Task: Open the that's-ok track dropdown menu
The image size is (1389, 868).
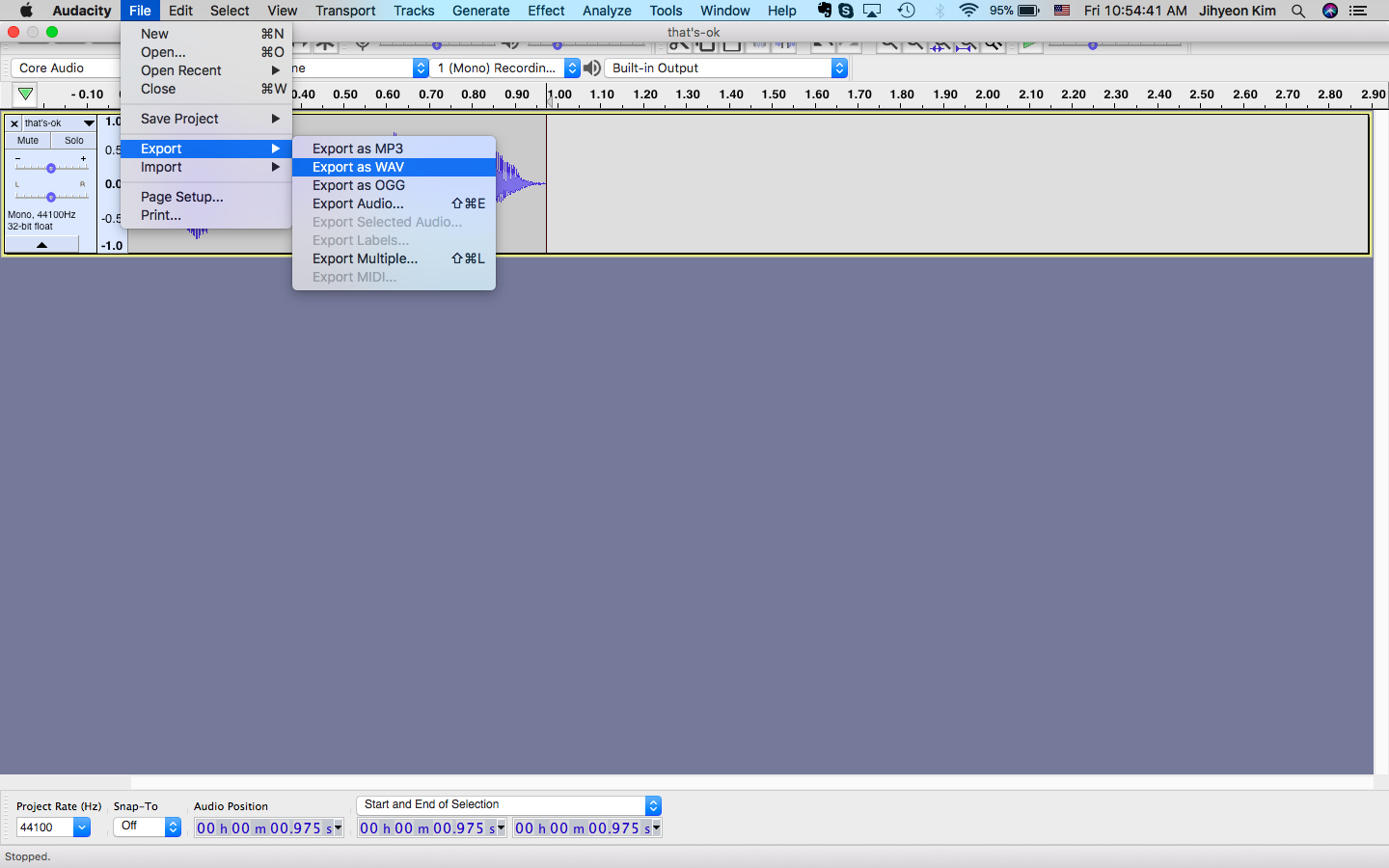Action: pyautogui.click(x=89, y=123)
